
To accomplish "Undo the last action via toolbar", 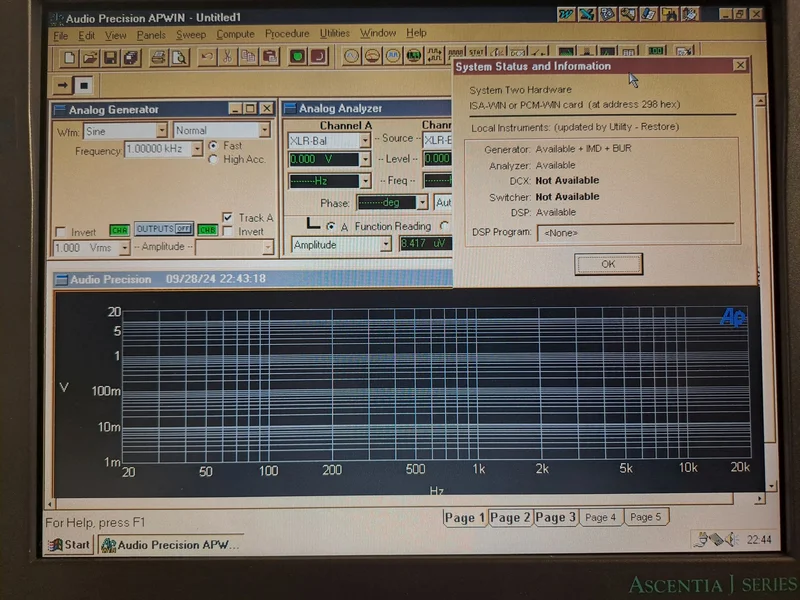I will 207,57.
